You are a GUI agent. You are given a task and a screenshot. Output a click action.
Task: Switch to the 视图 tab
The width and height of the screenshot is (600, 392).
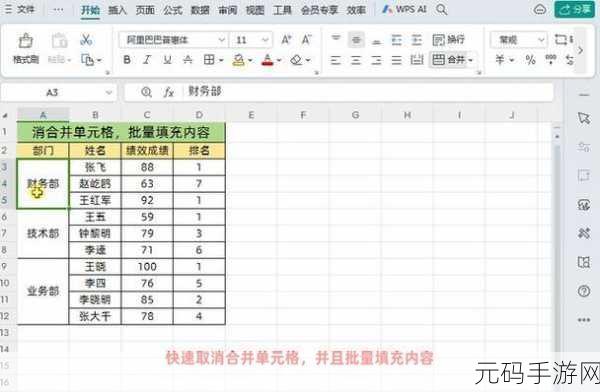255,10
